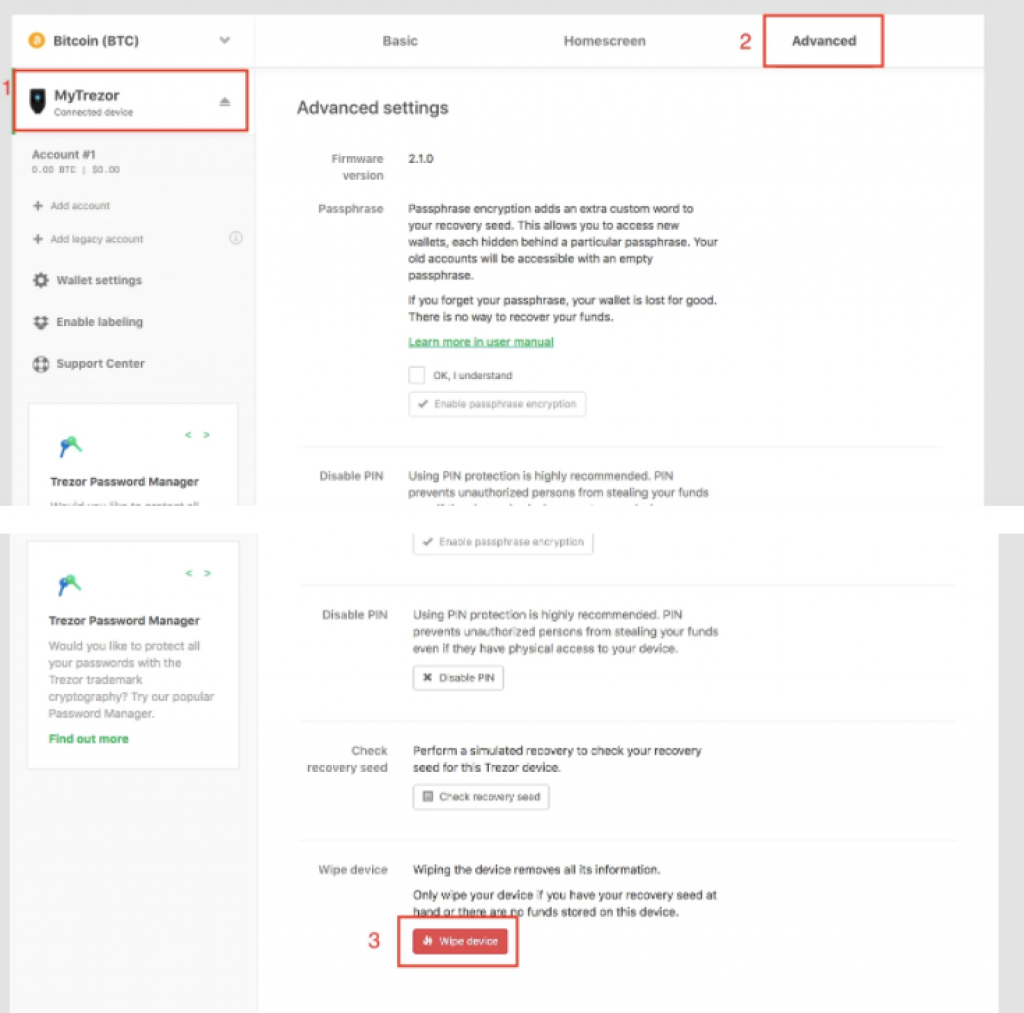Viewport: 1024px width, 1013px height.
Task: Switch to the Basic tab
Action: tap(400, 40)
